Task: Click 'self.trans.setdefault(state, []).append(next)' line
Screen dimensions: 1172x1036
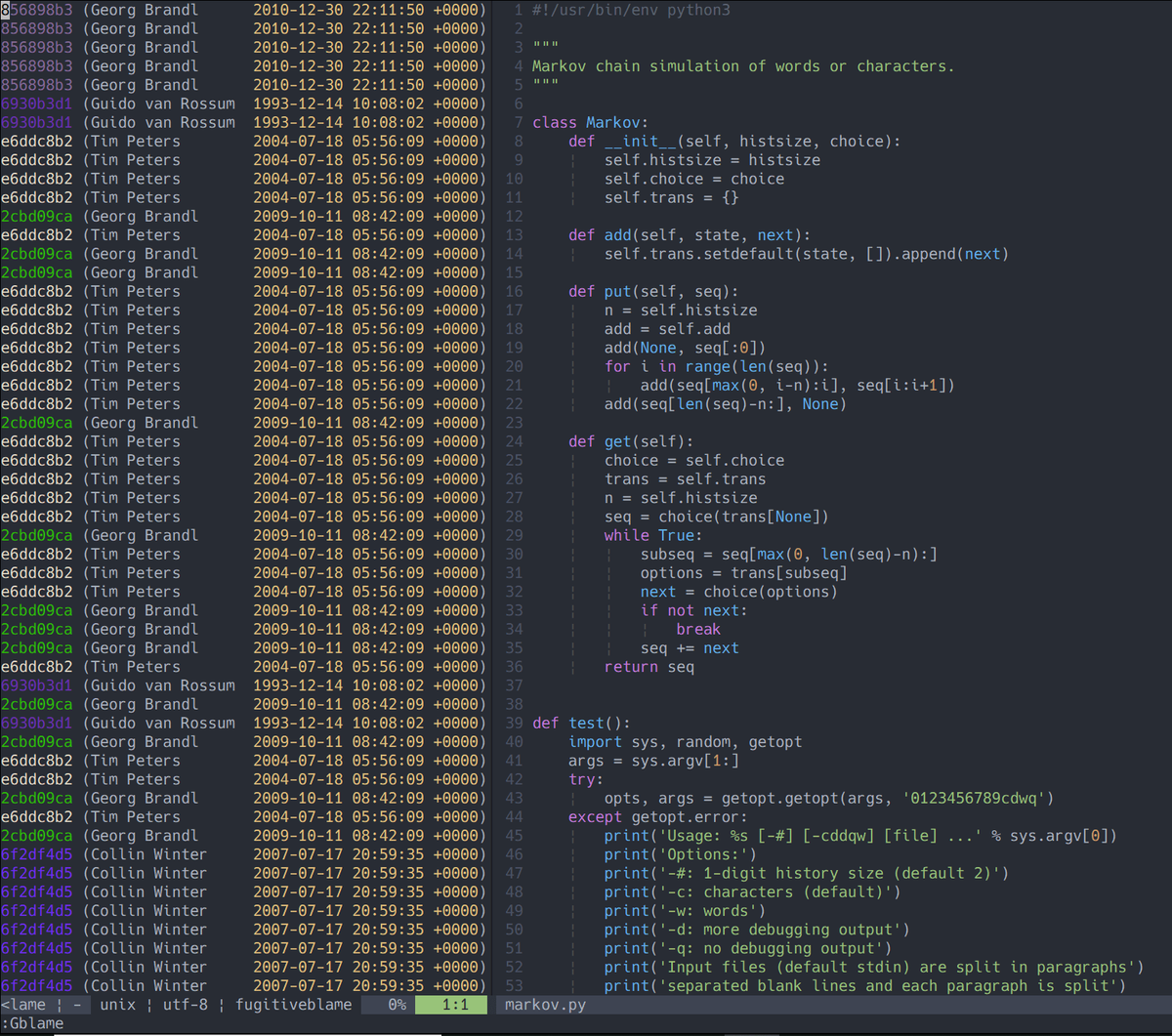Action: [807, 254]
